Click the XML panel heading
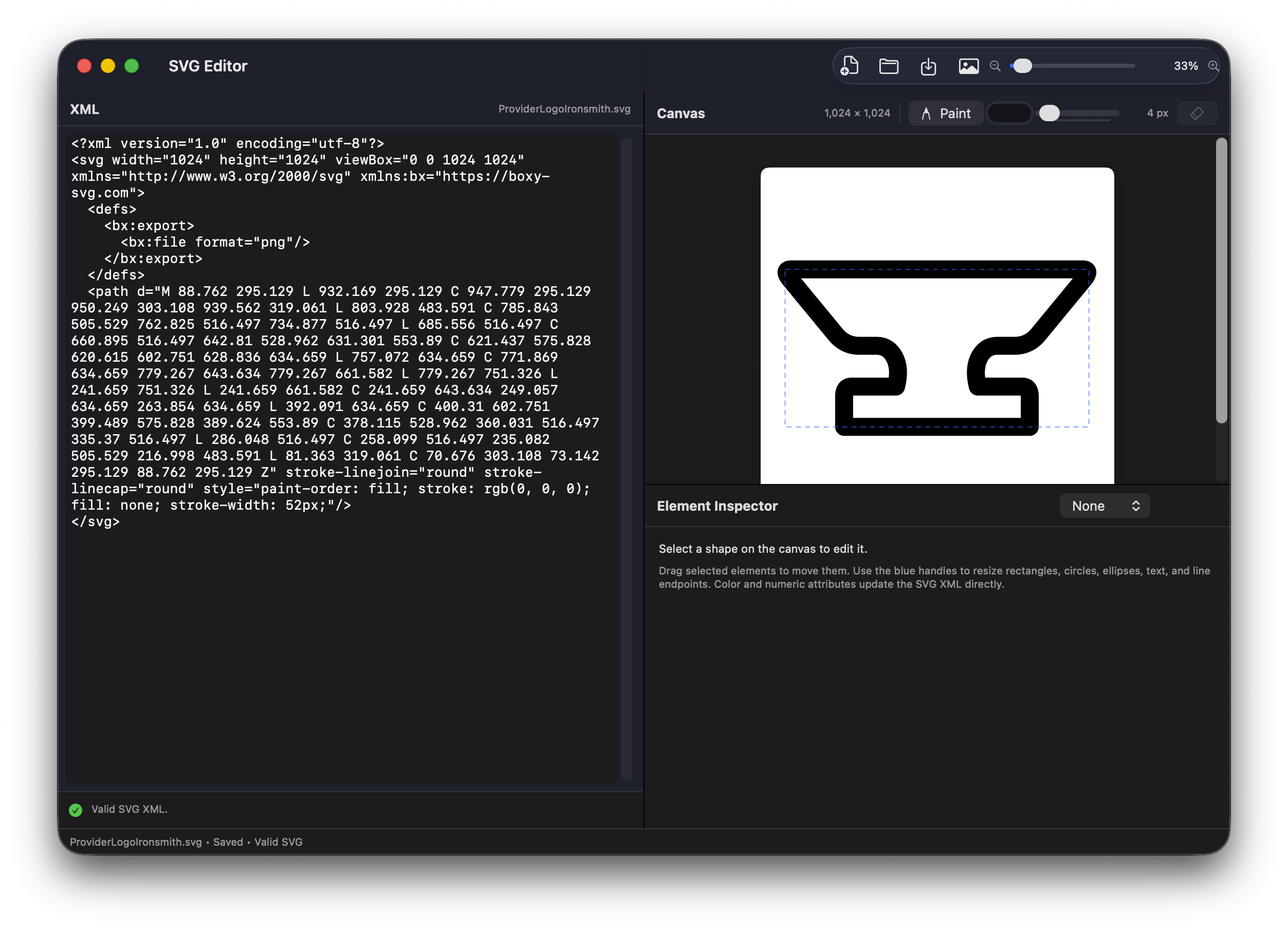1288x931 pixels. pyautogui.click(x=85, y=109)
